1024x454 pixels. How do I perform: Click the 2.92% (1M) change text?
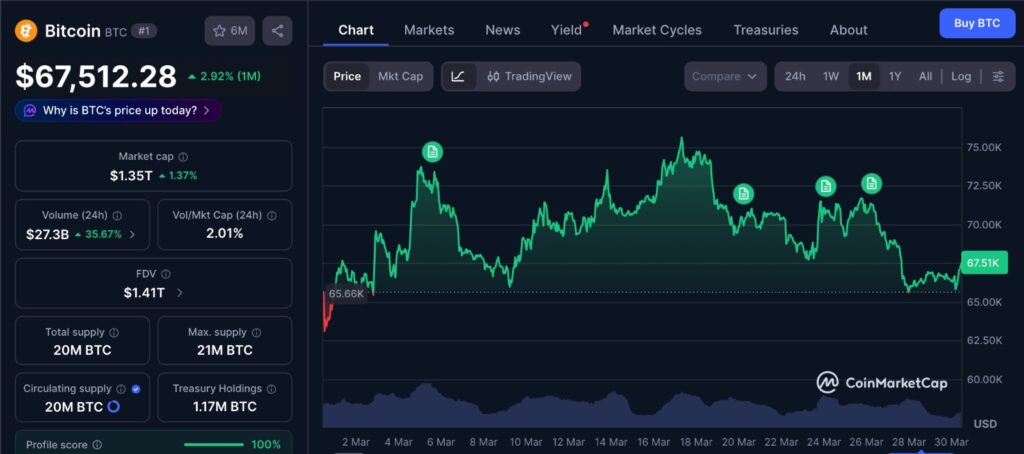click(224, 76)
